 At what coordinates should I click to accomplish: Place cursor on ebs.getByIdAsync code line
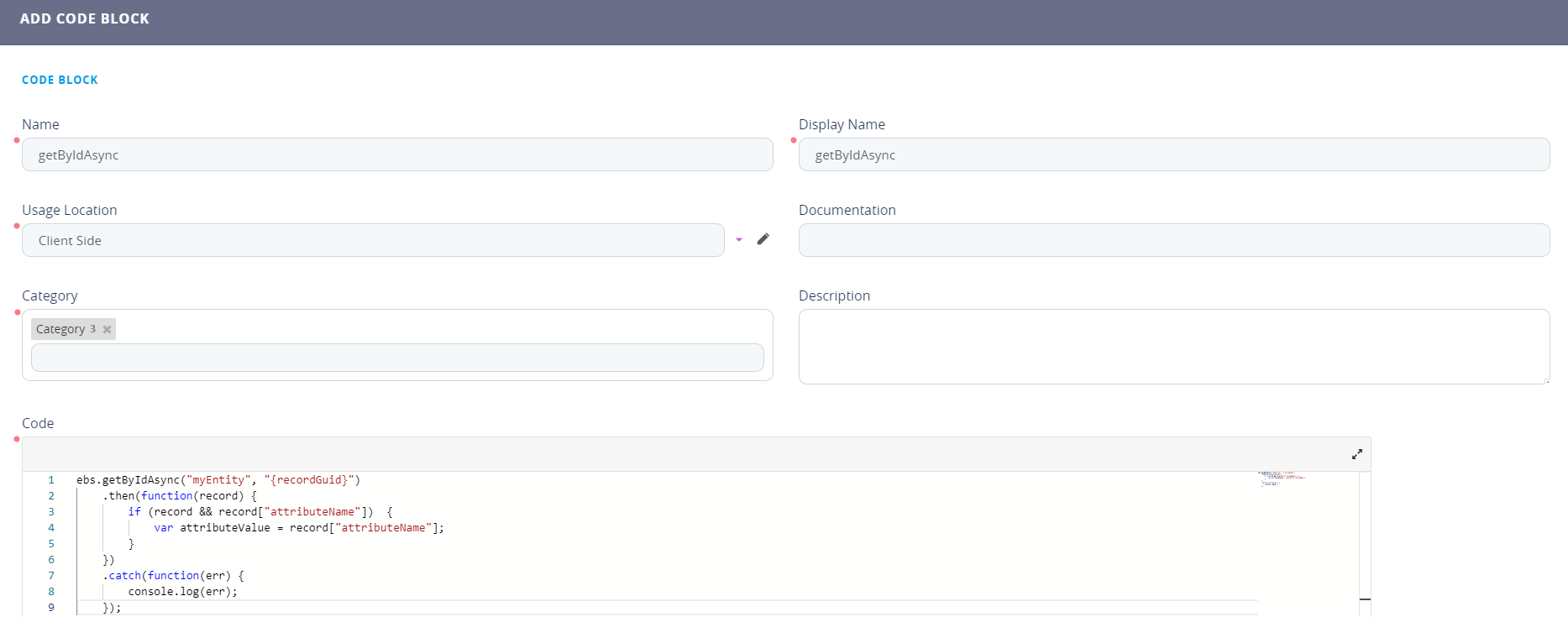(x=218, y=480)
